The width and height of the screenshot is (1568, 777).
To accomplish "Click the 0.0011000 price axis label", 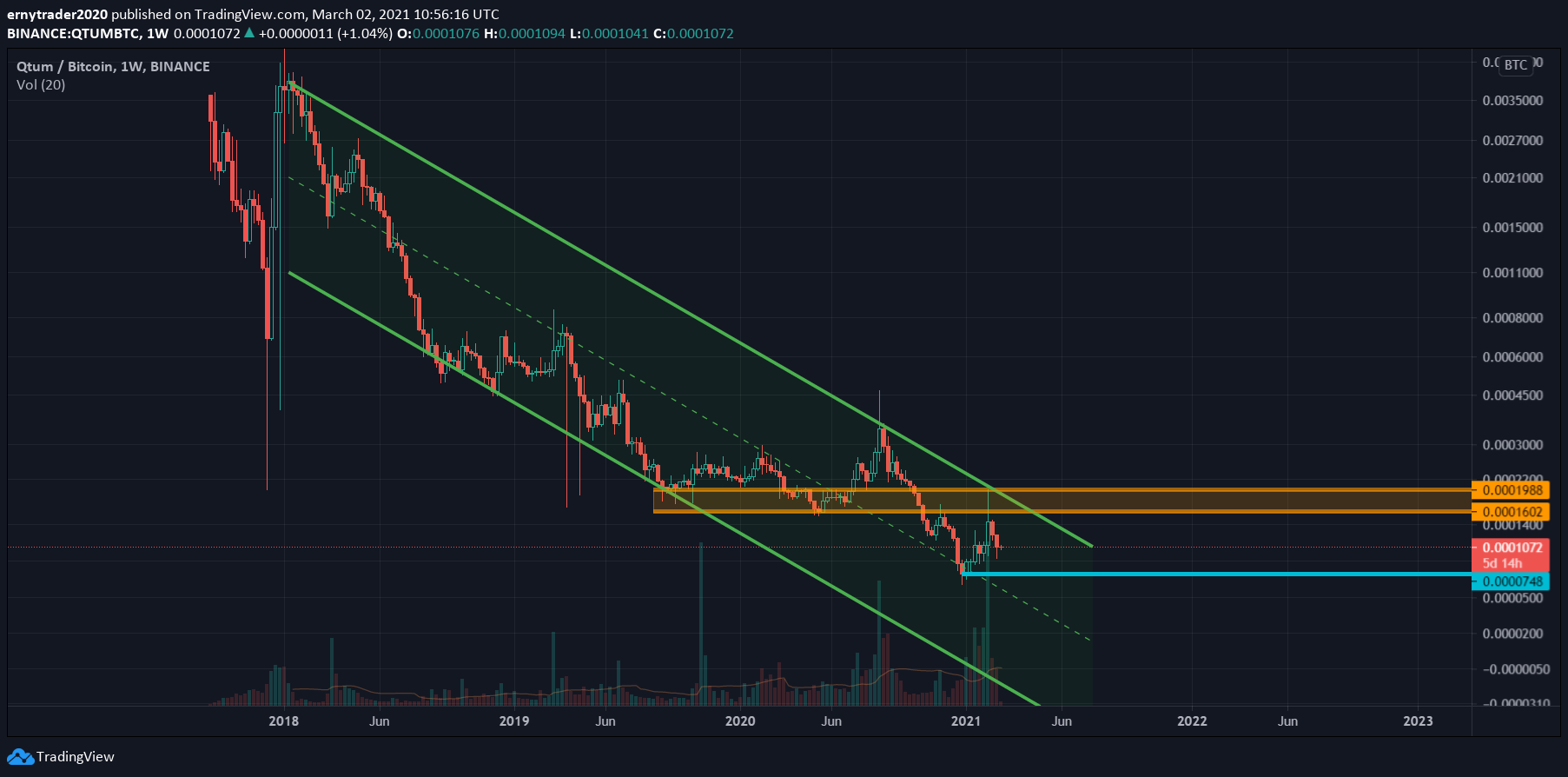I will tap(1512, 273).
